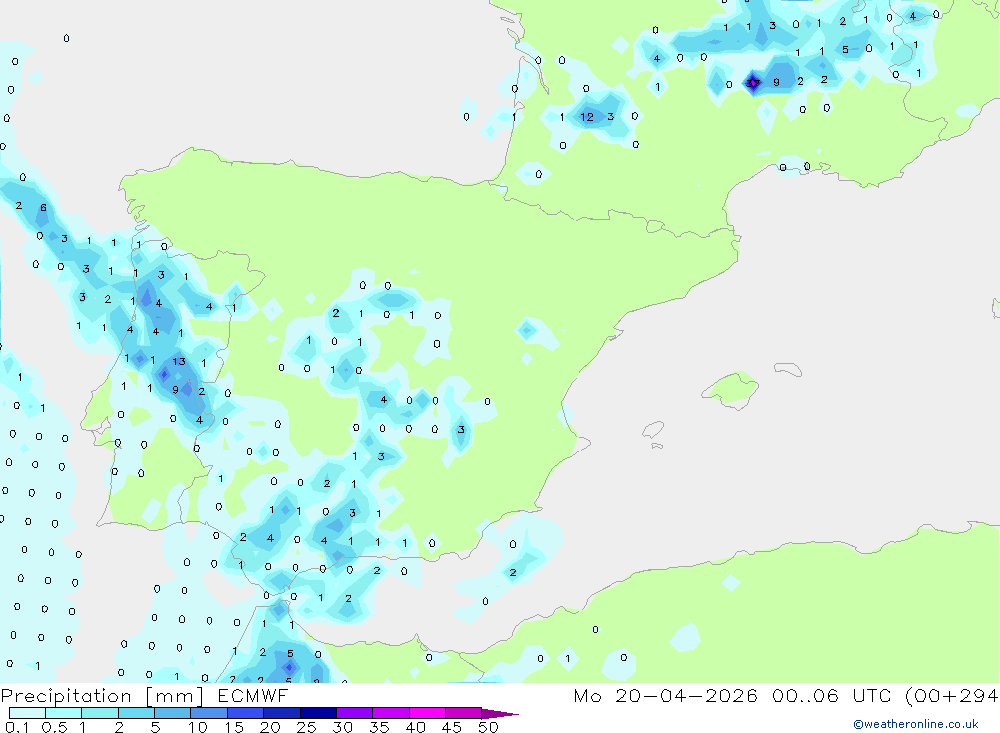Select the 40–45 mm magenta legend band
Viewport: 1000px width, 733px height.
click(427, 713)
